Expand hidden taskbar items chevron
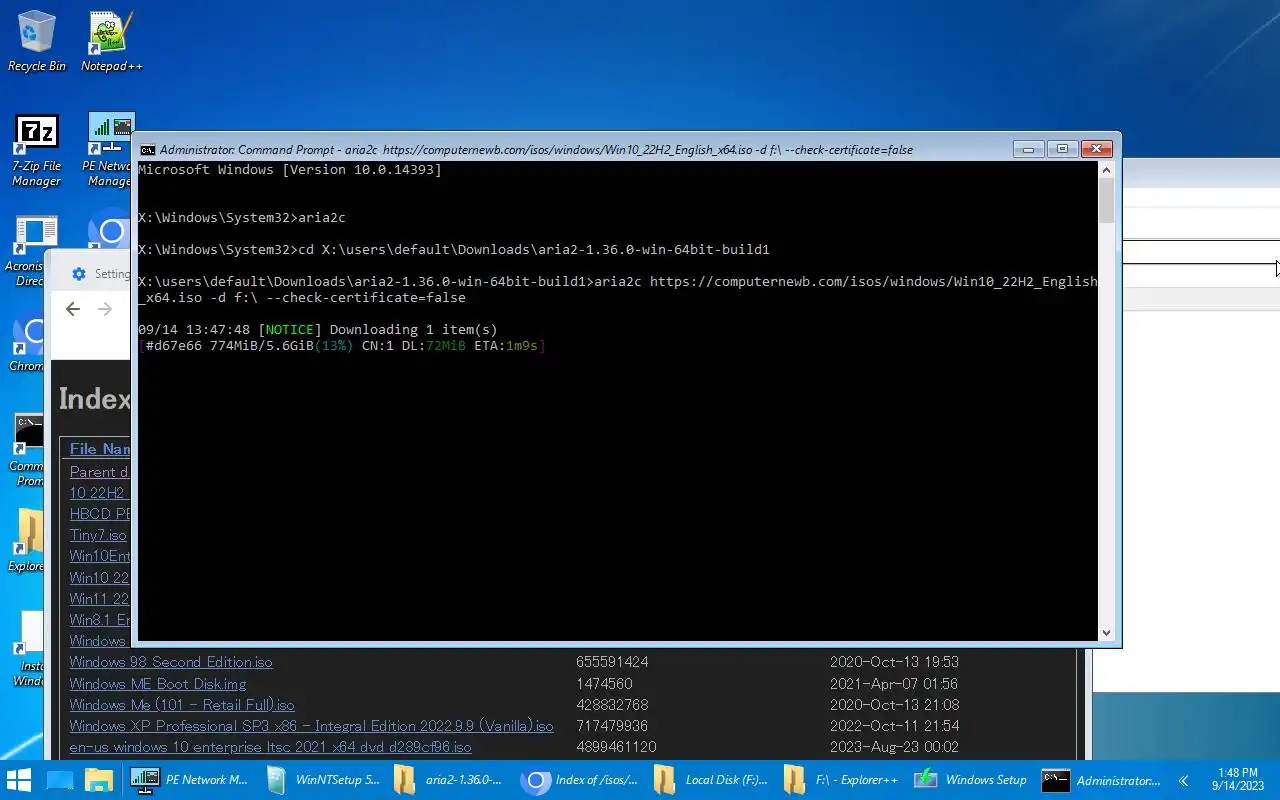This screenshot has width=1280, height=800. [1183, 780]
